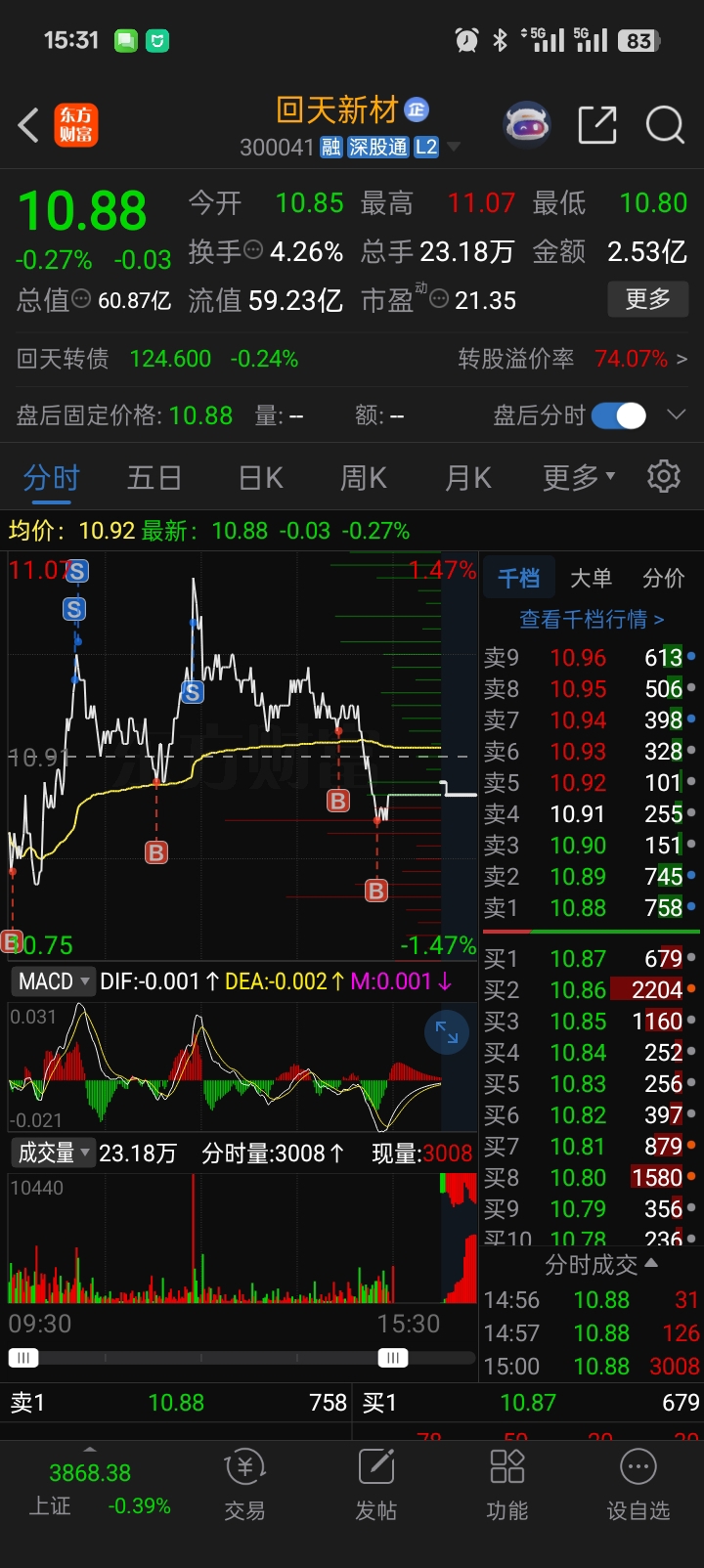Expand the stock title dropdown arrow
The height and width of the screenshot is (1568, 704).
coord(454,147)
